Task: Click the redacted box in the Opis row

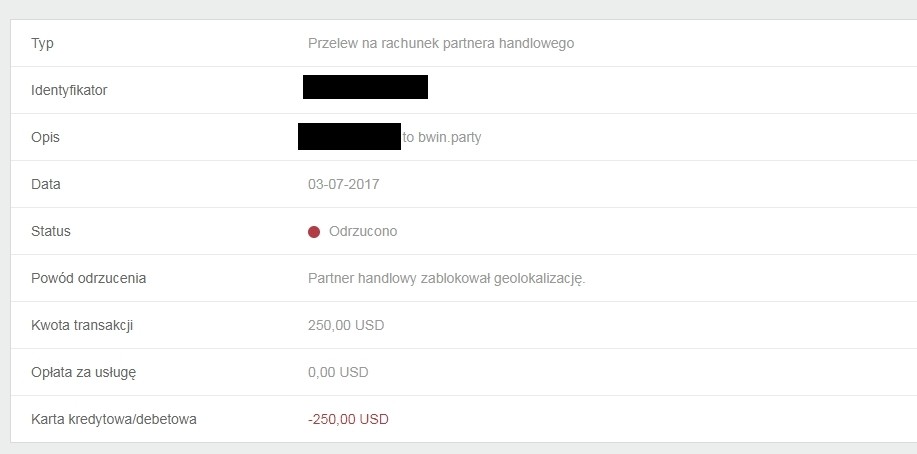Action: (x=349, y=136)
